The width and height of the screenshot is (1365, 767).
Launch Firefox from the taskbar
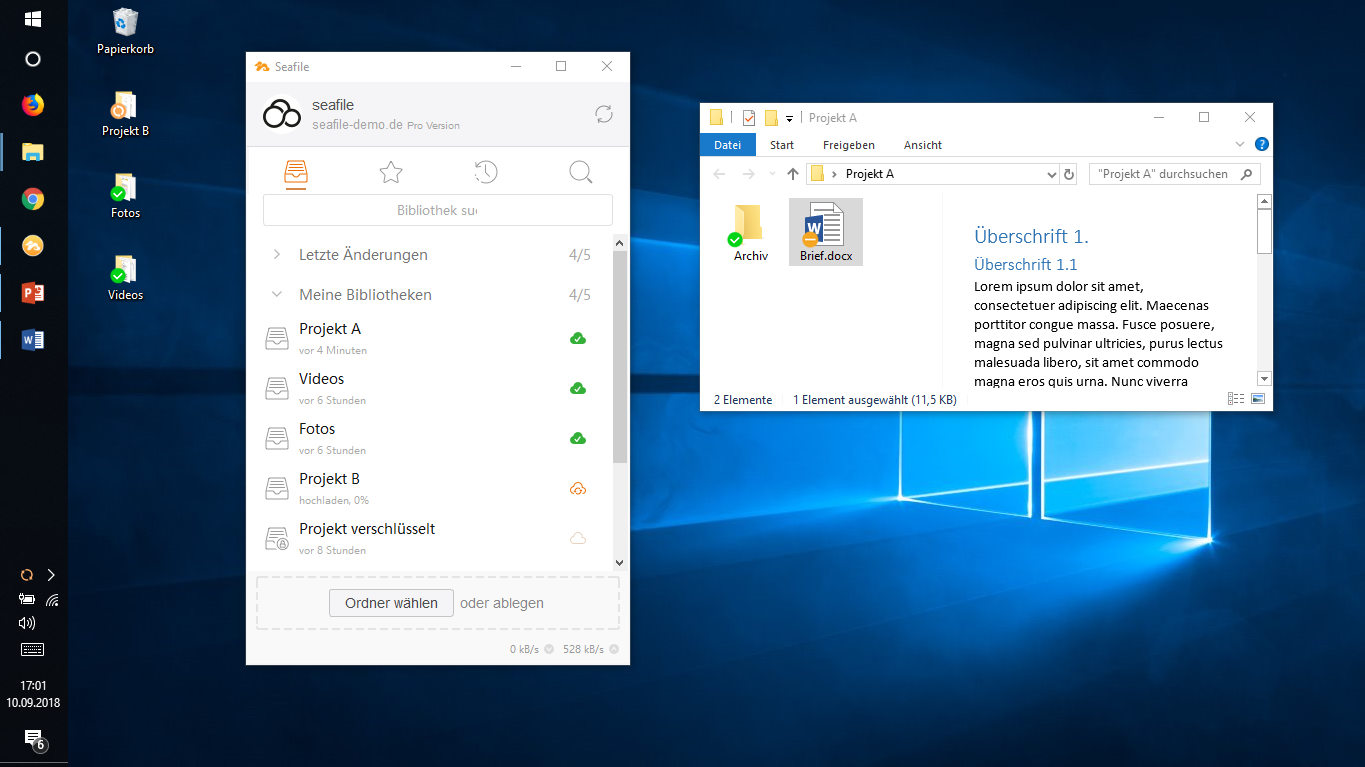click(x=32, y=103)
